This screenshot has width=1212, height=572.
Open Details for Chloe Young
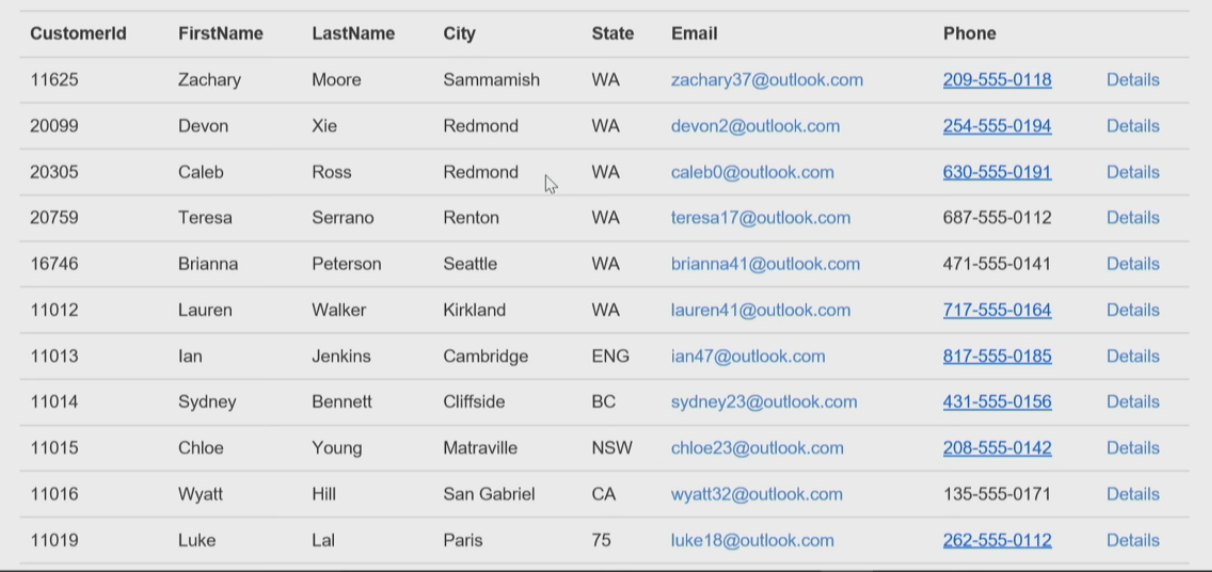[1132, 448]
